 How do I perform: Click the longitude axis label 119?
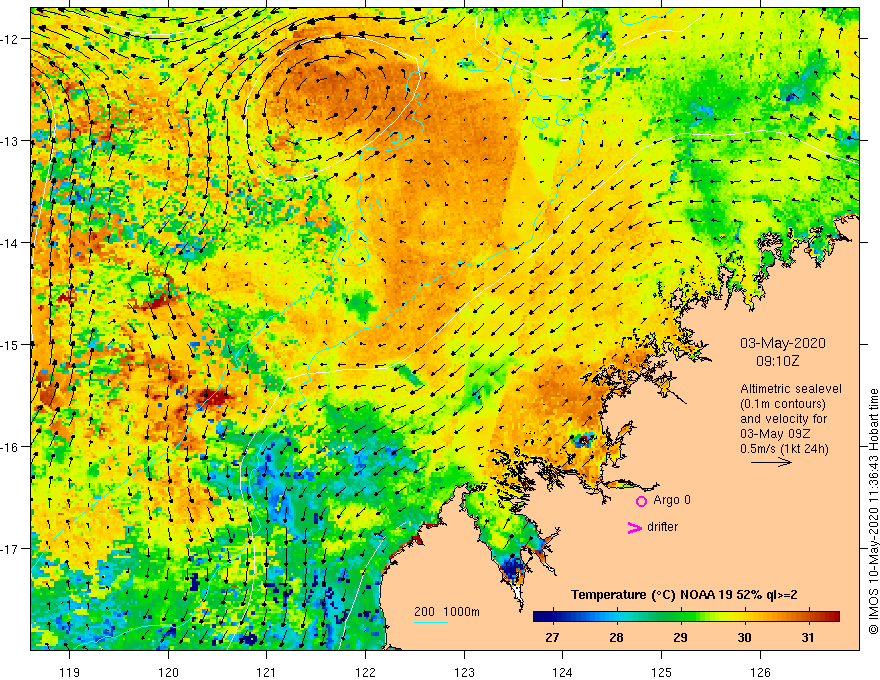click(70, 672)
